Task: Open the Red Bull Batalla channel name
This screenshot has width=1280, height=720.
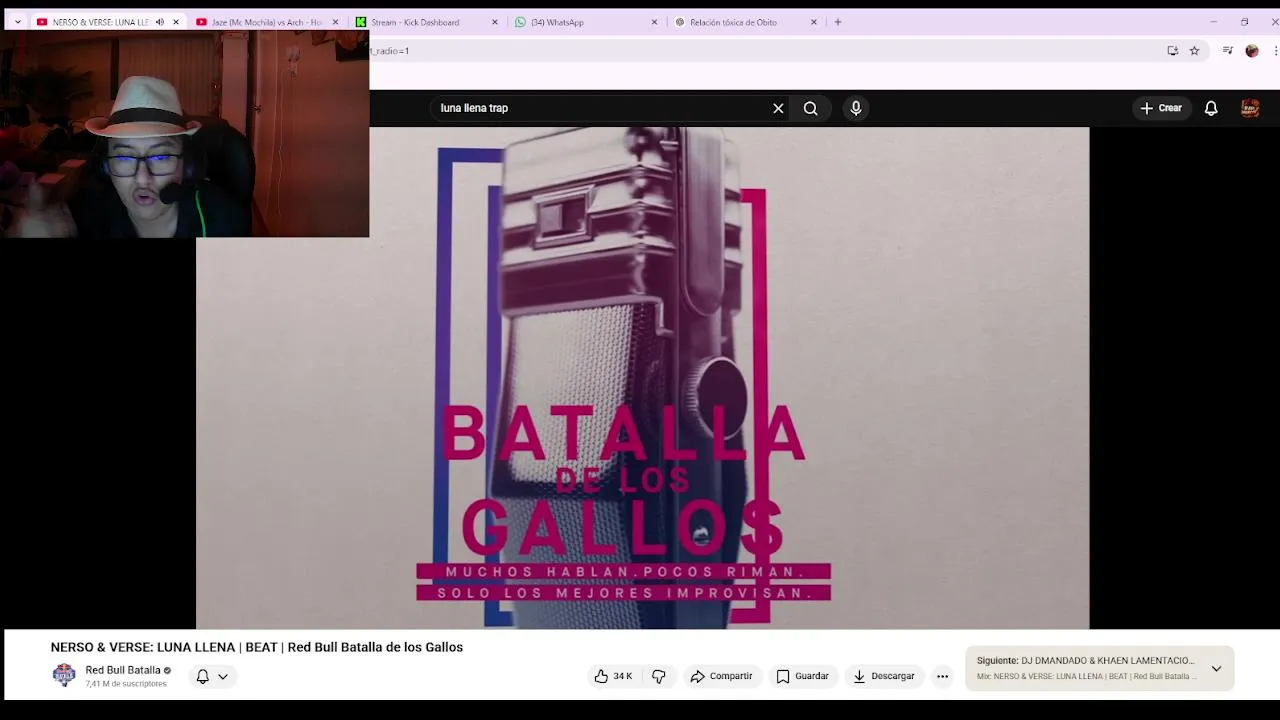Action: (123, 670)
